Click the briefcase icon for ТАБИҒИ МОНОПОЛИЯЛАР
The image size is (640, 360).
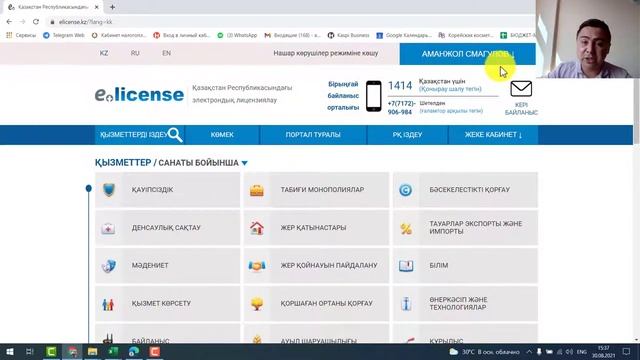click(257, 190)
